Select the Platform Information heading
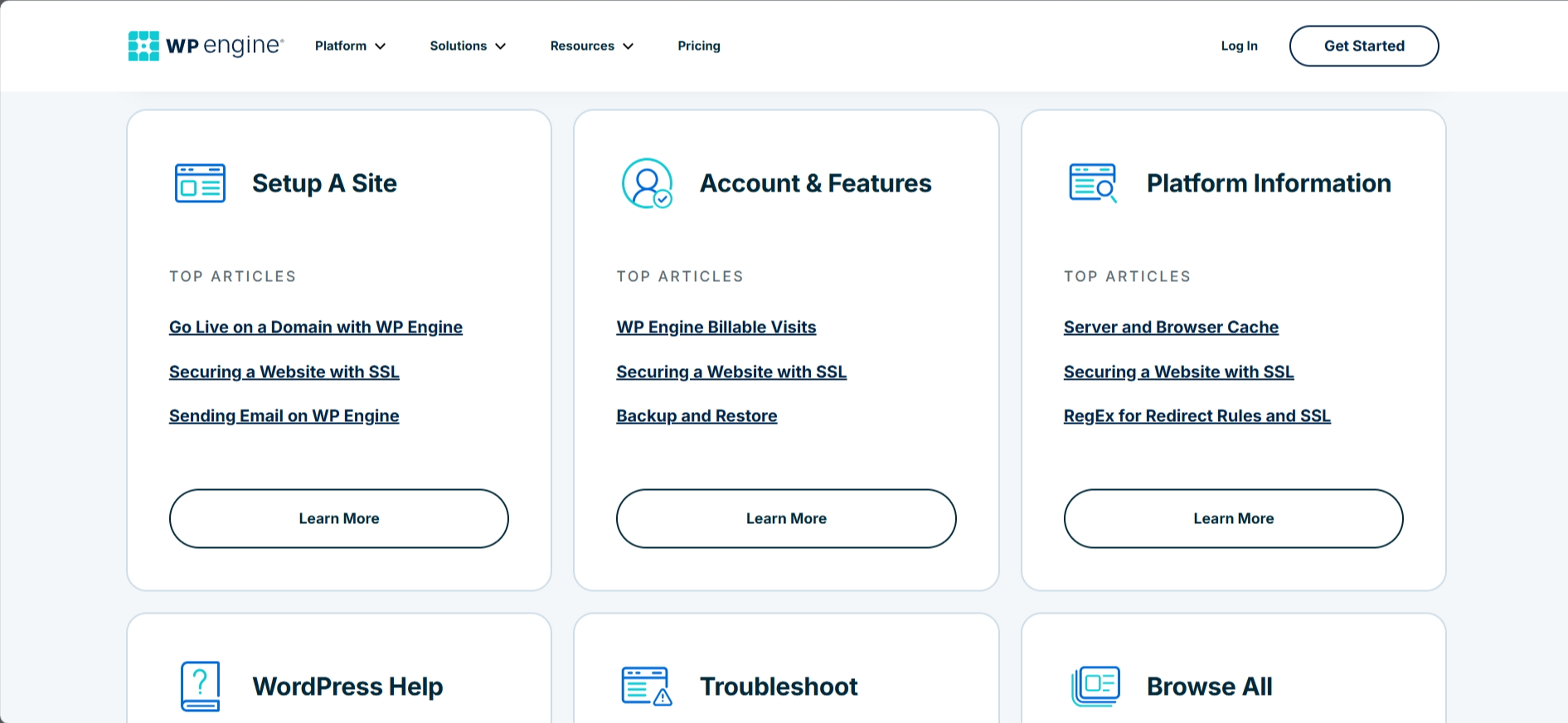 (1269, 183)
